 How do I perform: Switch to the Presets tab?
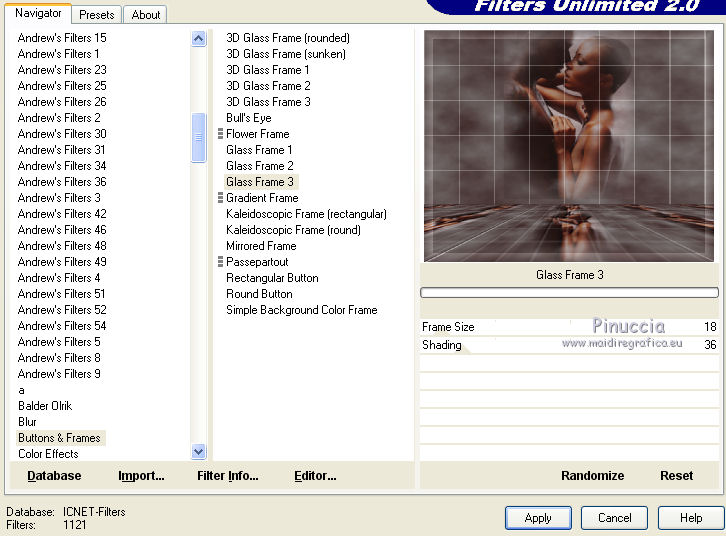pyautogui.click(x=96, y=15)
